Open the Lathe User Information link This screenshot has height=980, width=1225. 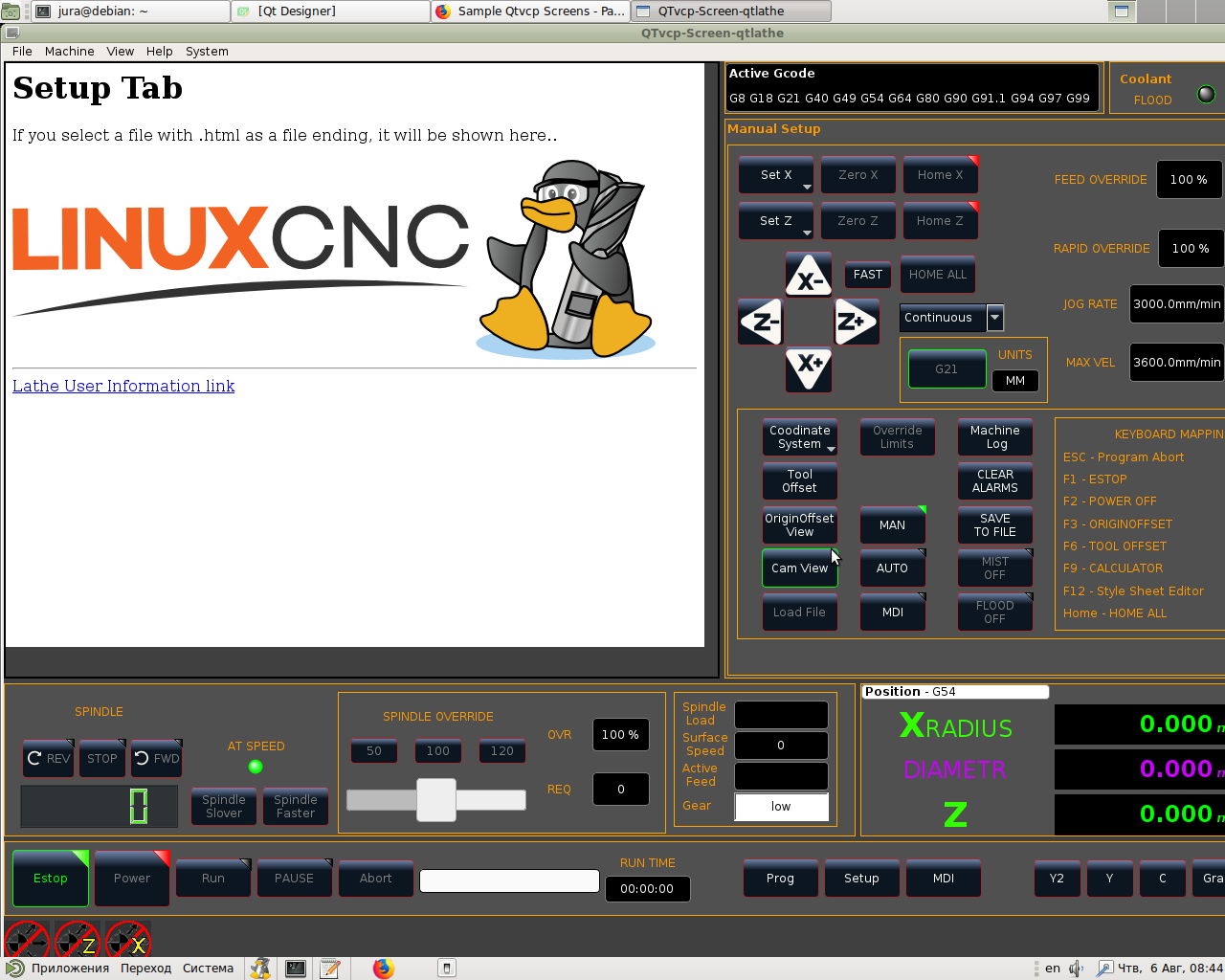click(x=123, y=386)
